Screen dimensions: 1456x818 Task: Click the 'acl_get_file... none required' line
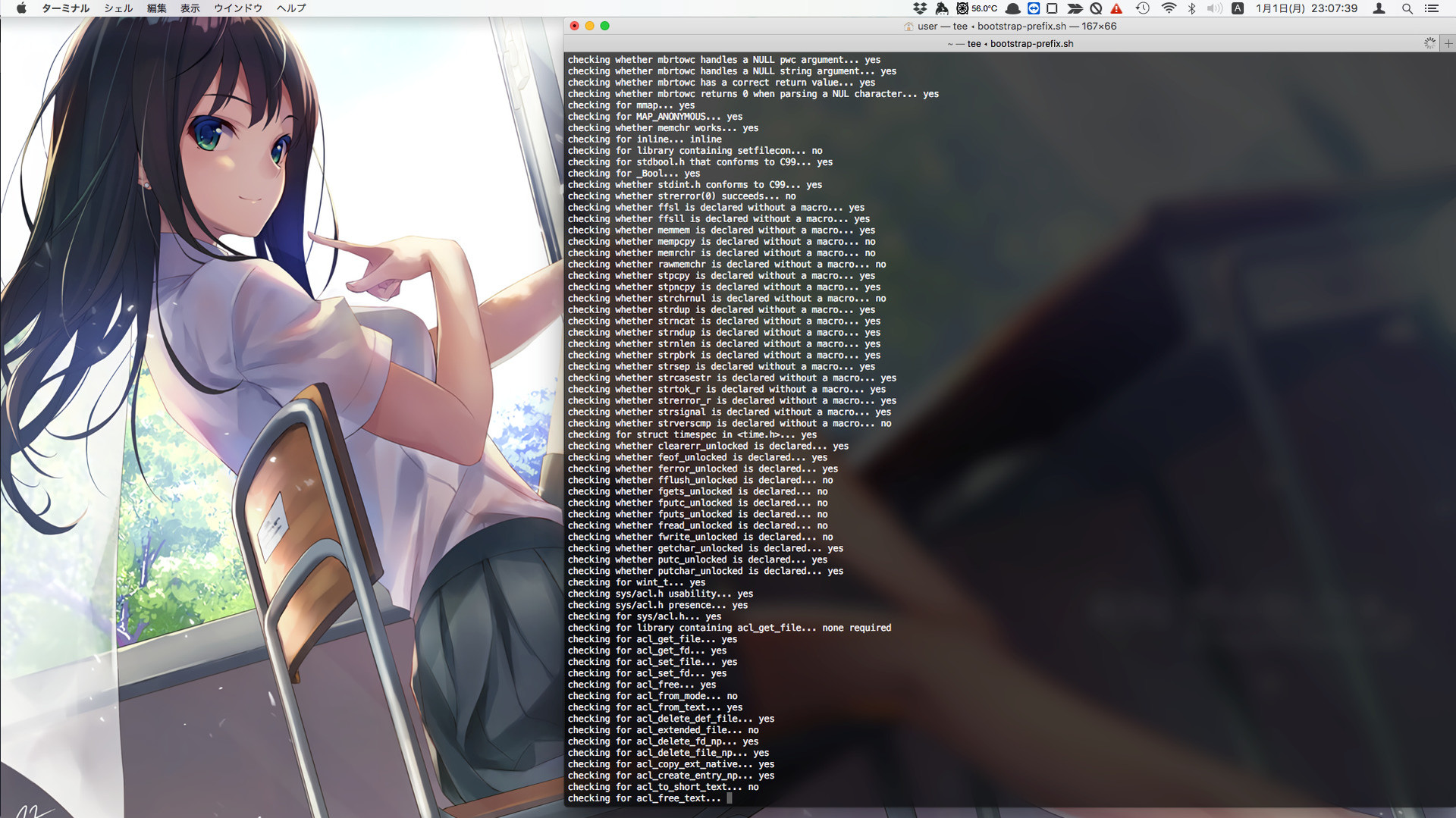(730, 628)
